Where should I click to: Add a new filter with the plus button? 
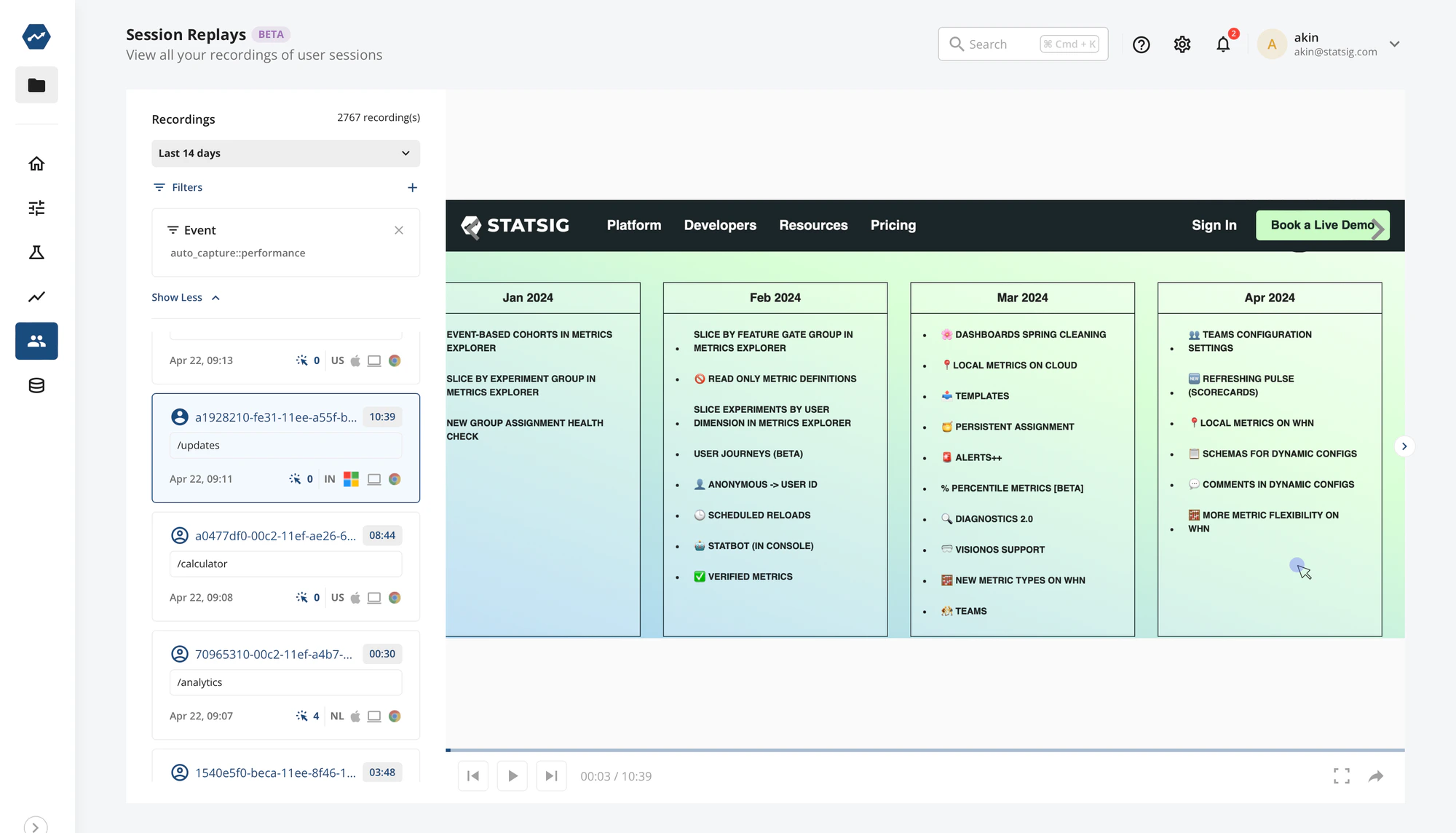(412, 187)
